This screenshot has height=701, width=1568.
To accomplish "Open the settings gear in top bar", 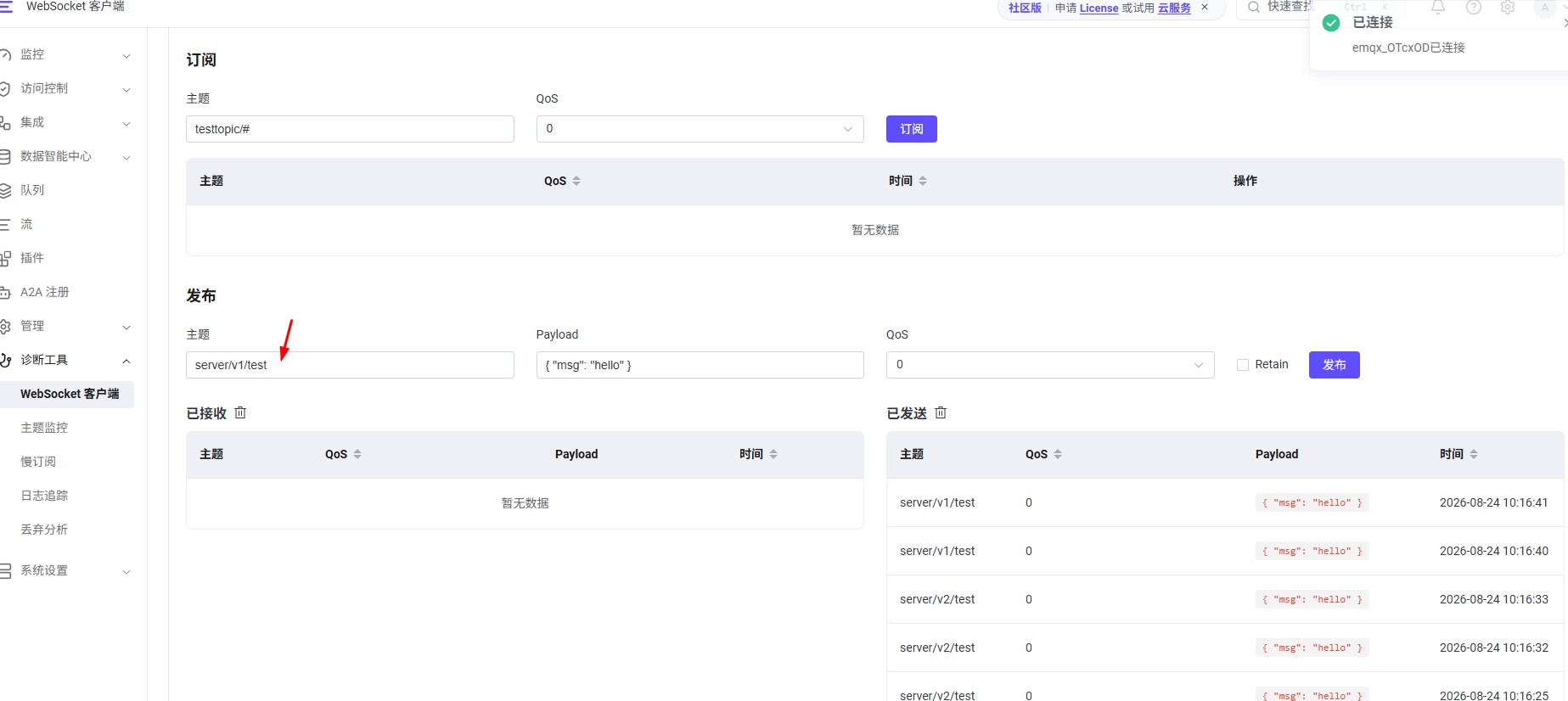I will [1508, 7].
